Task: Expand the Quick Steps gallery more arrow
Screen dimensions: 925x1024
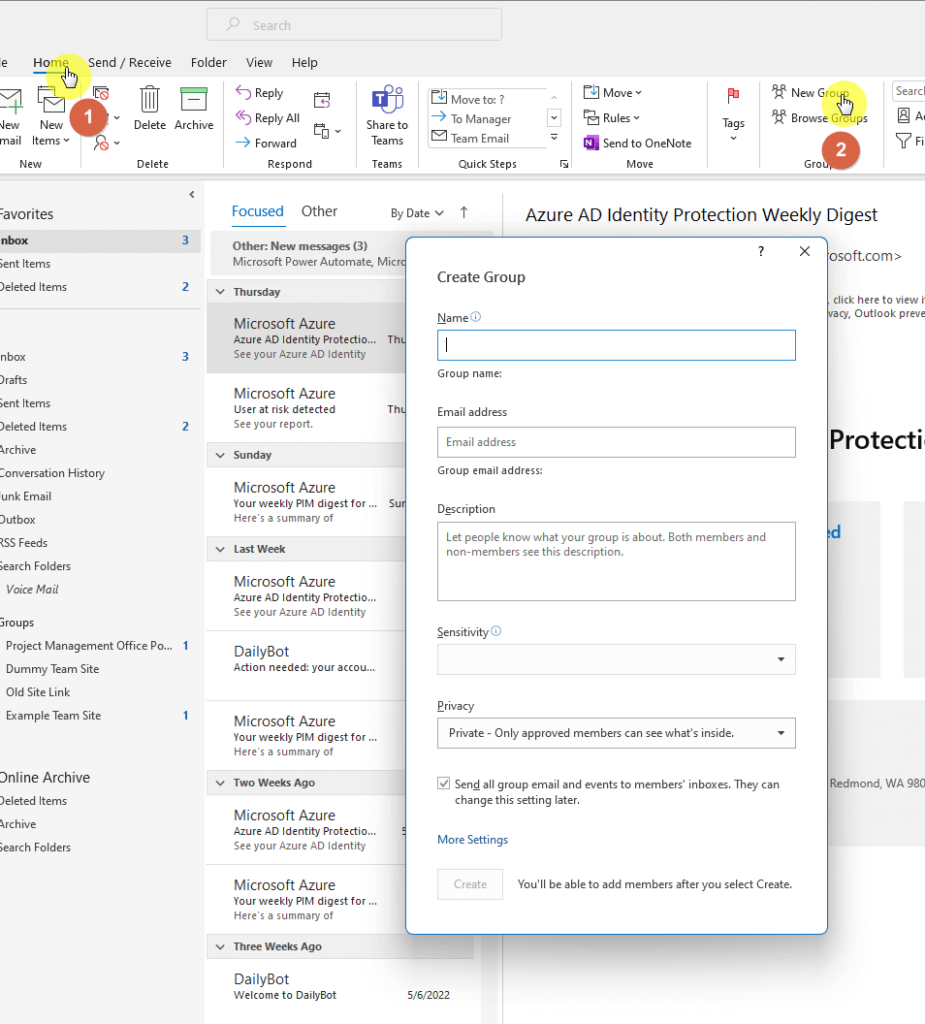Action: coord(554,137)
